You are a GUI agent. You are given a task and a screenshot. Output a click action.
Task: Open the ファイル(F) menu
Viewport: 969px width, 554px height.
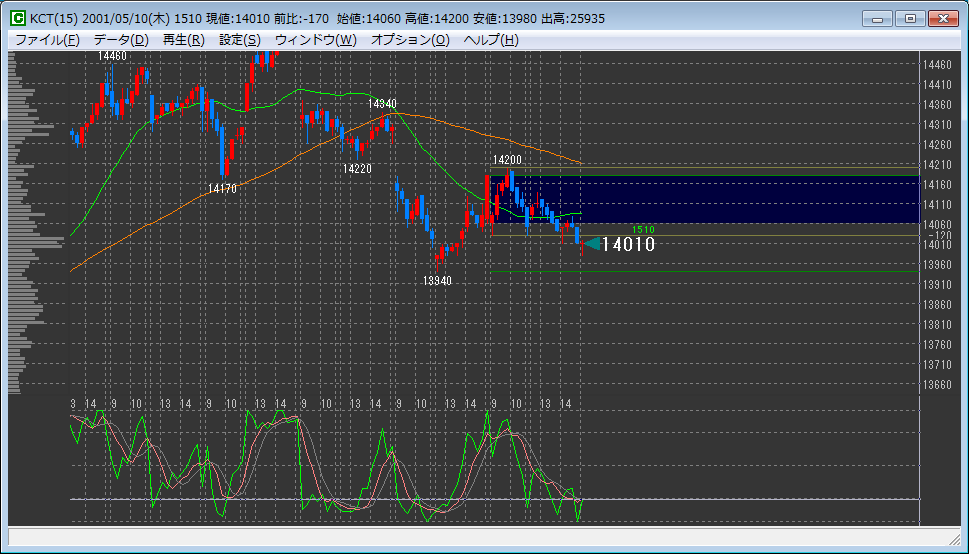(x=47, y=40)
